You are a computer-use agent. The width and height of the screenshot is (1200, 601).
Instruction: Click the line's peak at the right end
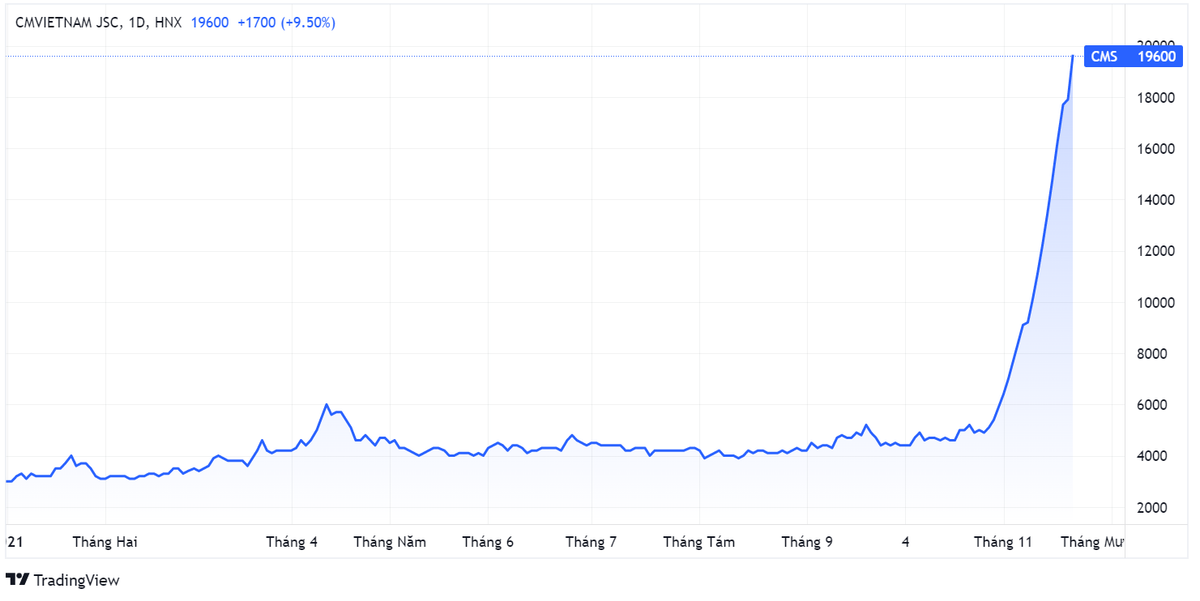pyautogui.click(x=1073, y=56)
